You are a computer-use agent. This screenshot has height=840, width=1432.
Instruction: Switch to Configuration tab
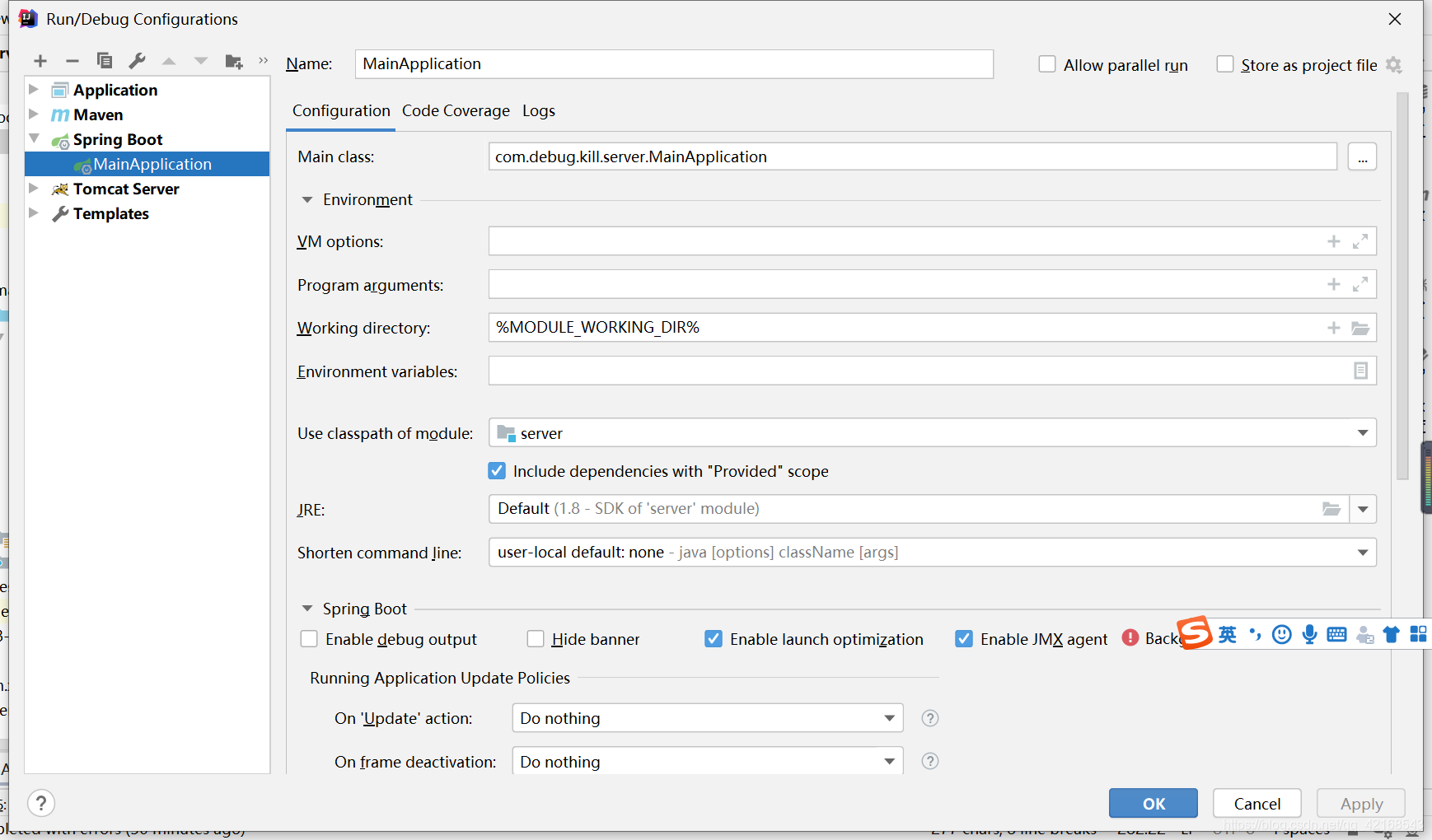pyautogui.click(x=341, y=110)
